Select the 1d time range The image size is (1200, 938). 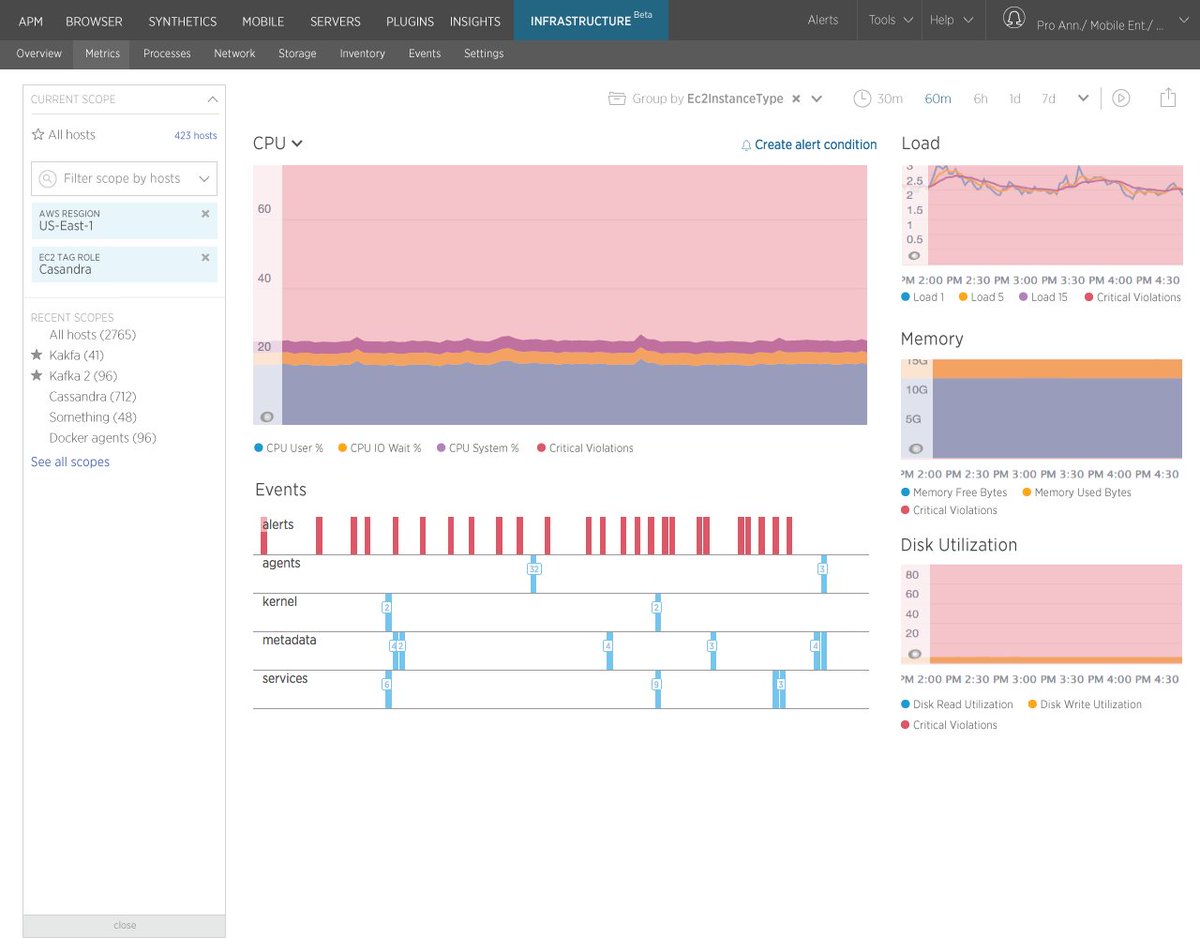point(1015,99)
